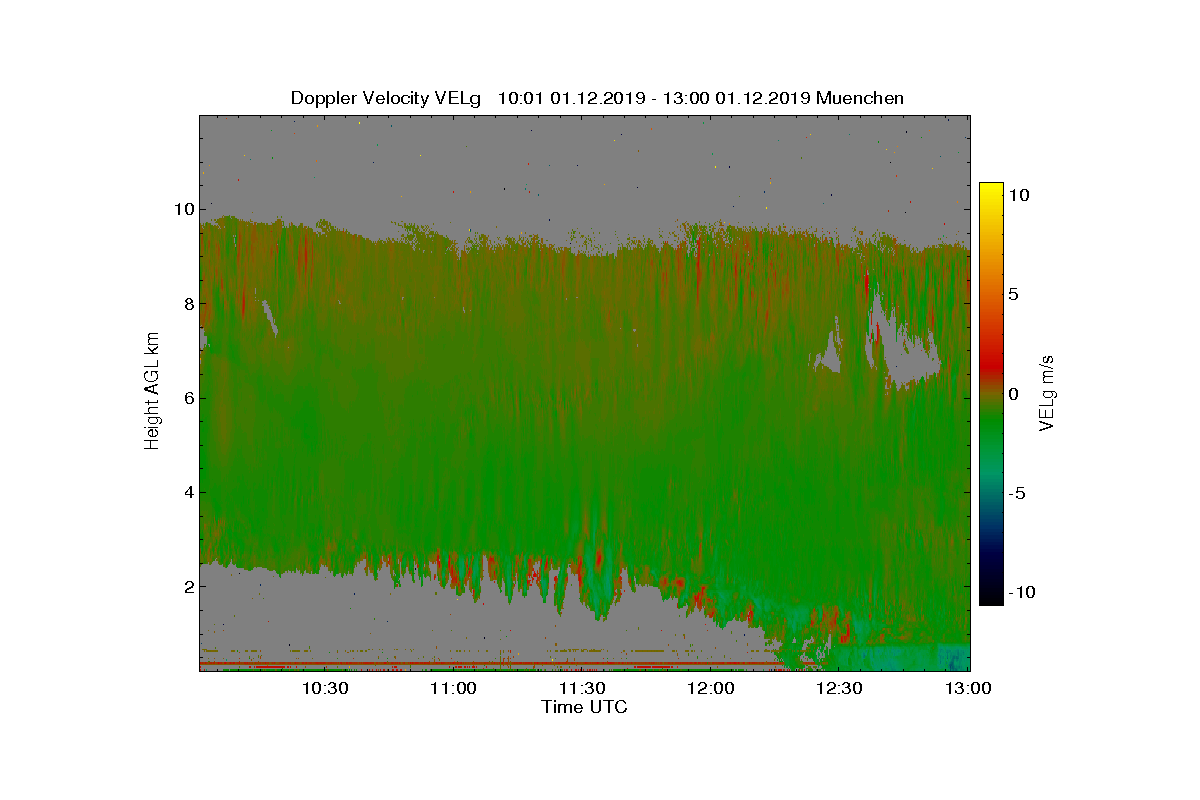Viewport: 1200px width, 800px height.
Task: Click the 'VELg m/s' colorbar label
Action: pos(1047,392)
